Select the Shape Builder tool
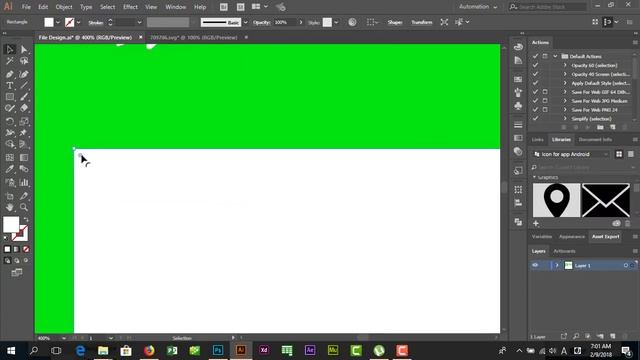640x360 pixels. pos(10,144)
